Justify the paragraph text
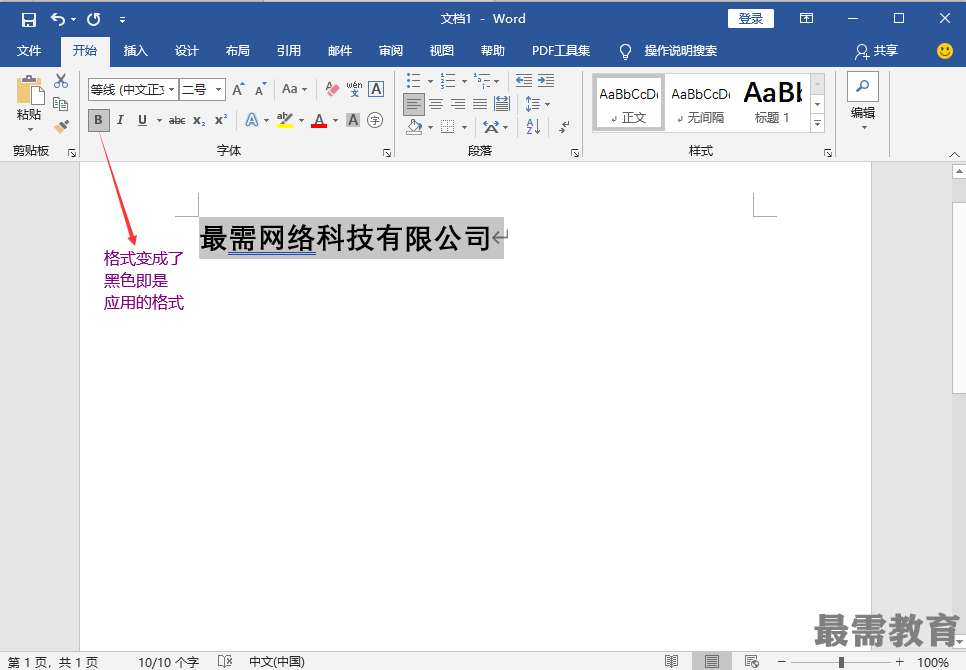966x670 pixels. pos(480,104)
